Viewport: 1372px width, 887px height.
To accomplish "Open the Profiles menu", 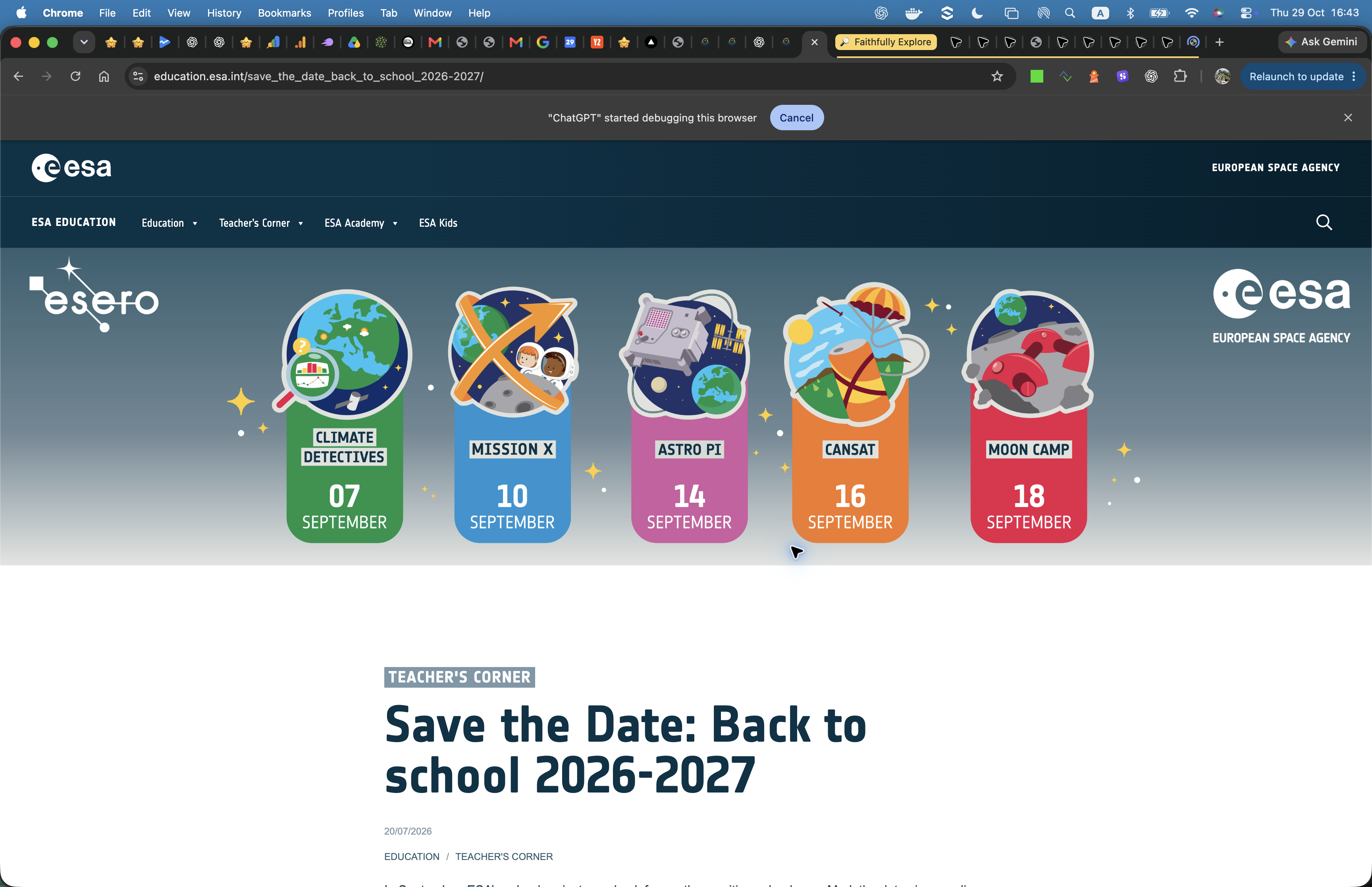I will pyautogui.click(x=345, y=13).
